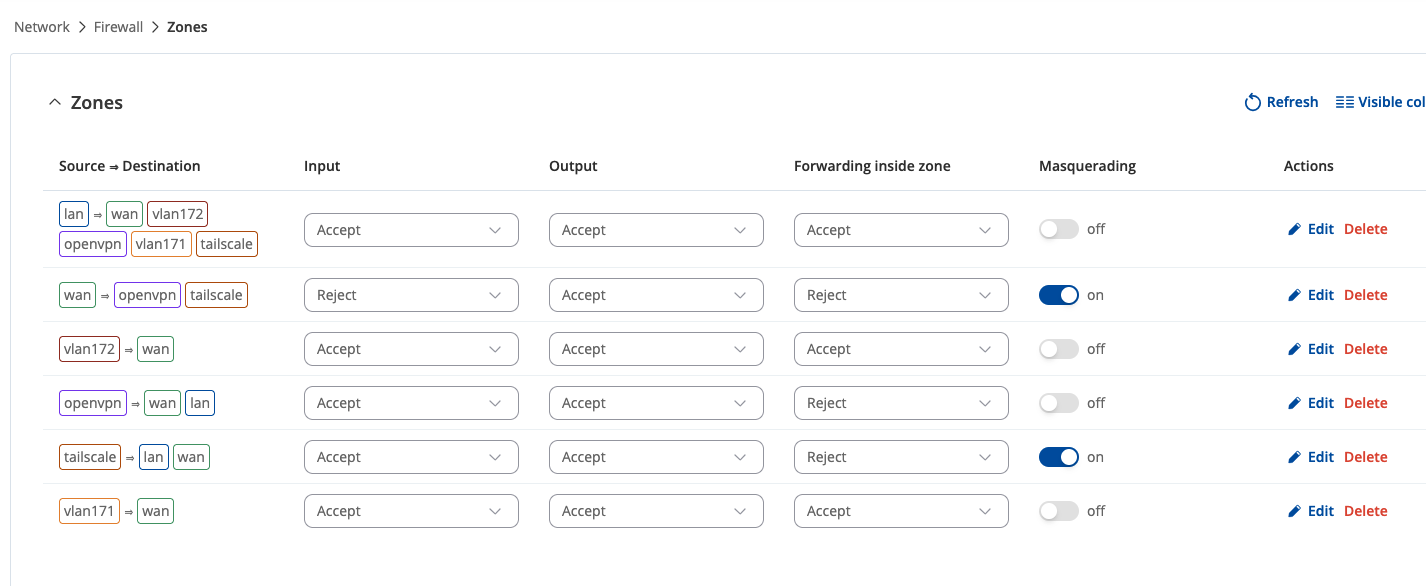
Task: Open Forwarding inside zone dropdown for openvpn
Action: 901,403
